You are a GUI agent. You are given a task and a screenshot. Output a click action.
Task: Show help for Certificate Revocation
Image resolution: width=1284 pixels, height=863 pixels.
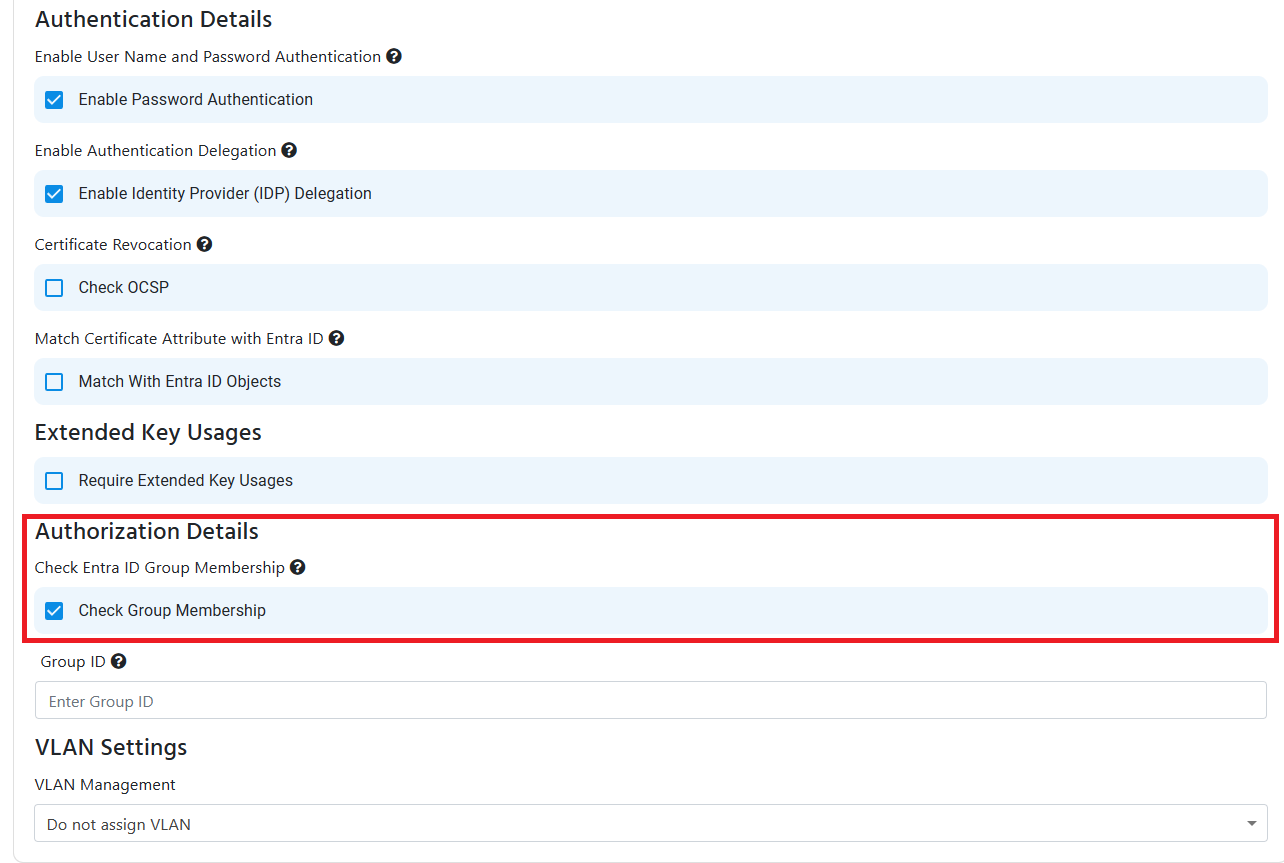click(x=204, y=245)
